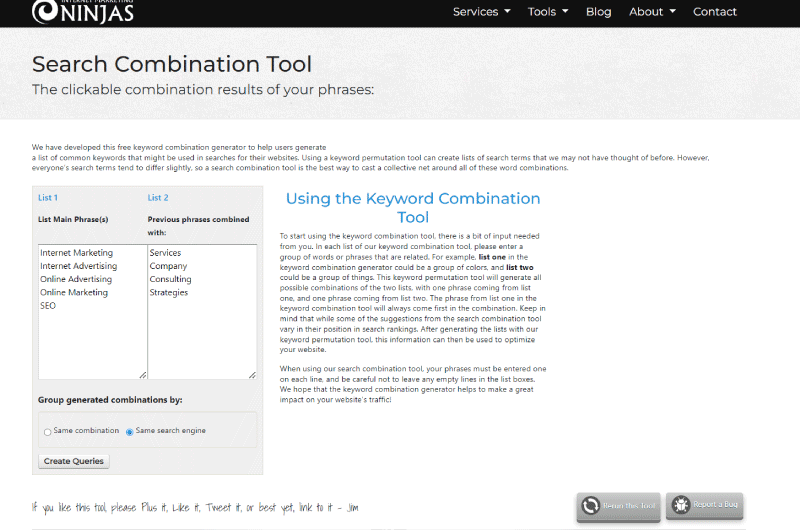800x530 pixels.
Task: Open the Contact page
Action: click(714, 12)
